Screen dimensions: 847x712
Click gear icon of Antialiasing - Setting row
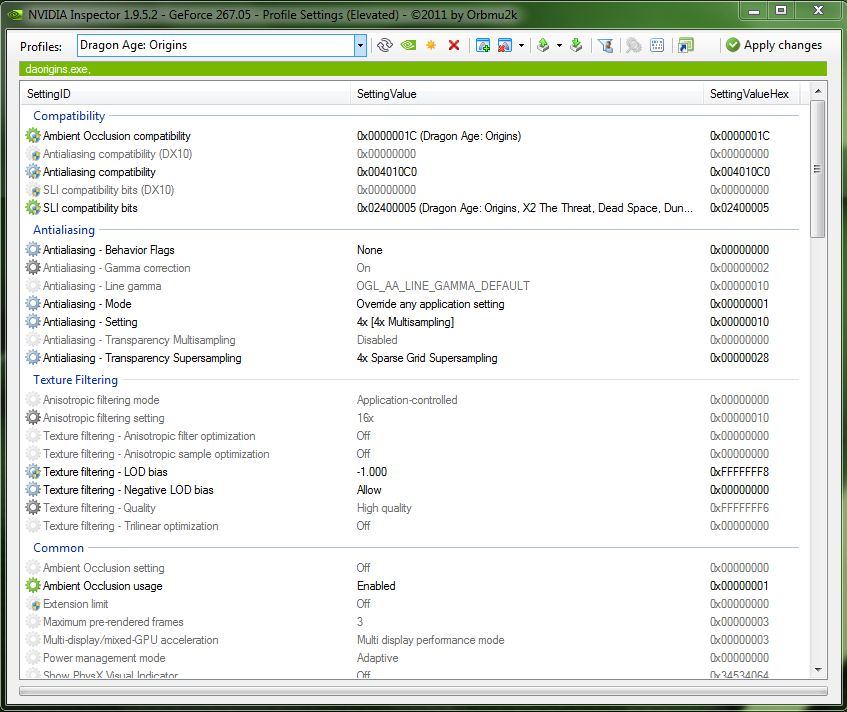tap(33, 322)
